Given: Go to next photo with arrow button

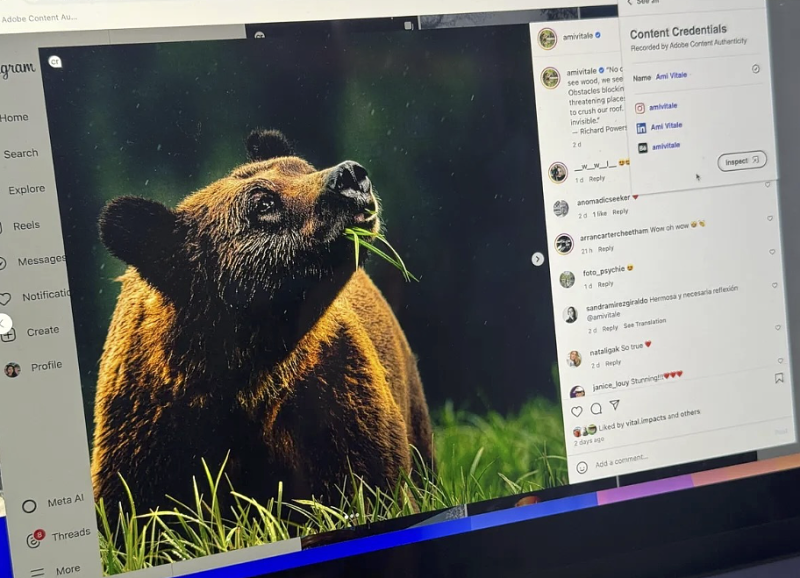Looking at the screenshot, I should click(x=537, y=259).
